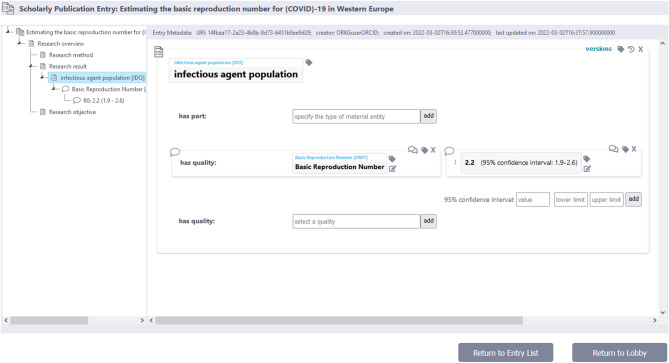Collapse the Research result tree node
Screen dimensions: 669x363
tap(31, 66)
